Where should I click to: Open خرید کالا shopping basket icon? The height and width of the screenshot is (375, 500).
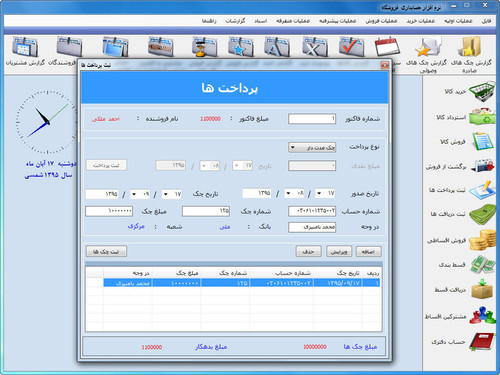482,91
